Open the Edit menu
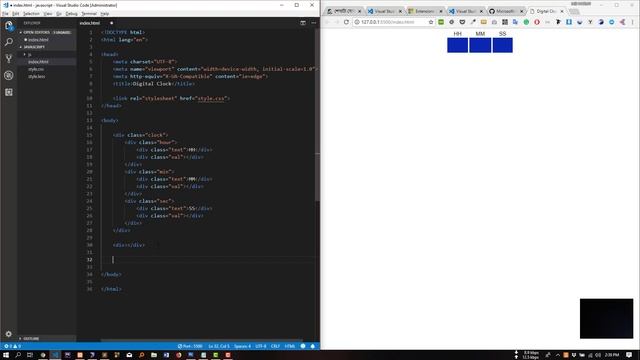 click(x=16, y=13)
